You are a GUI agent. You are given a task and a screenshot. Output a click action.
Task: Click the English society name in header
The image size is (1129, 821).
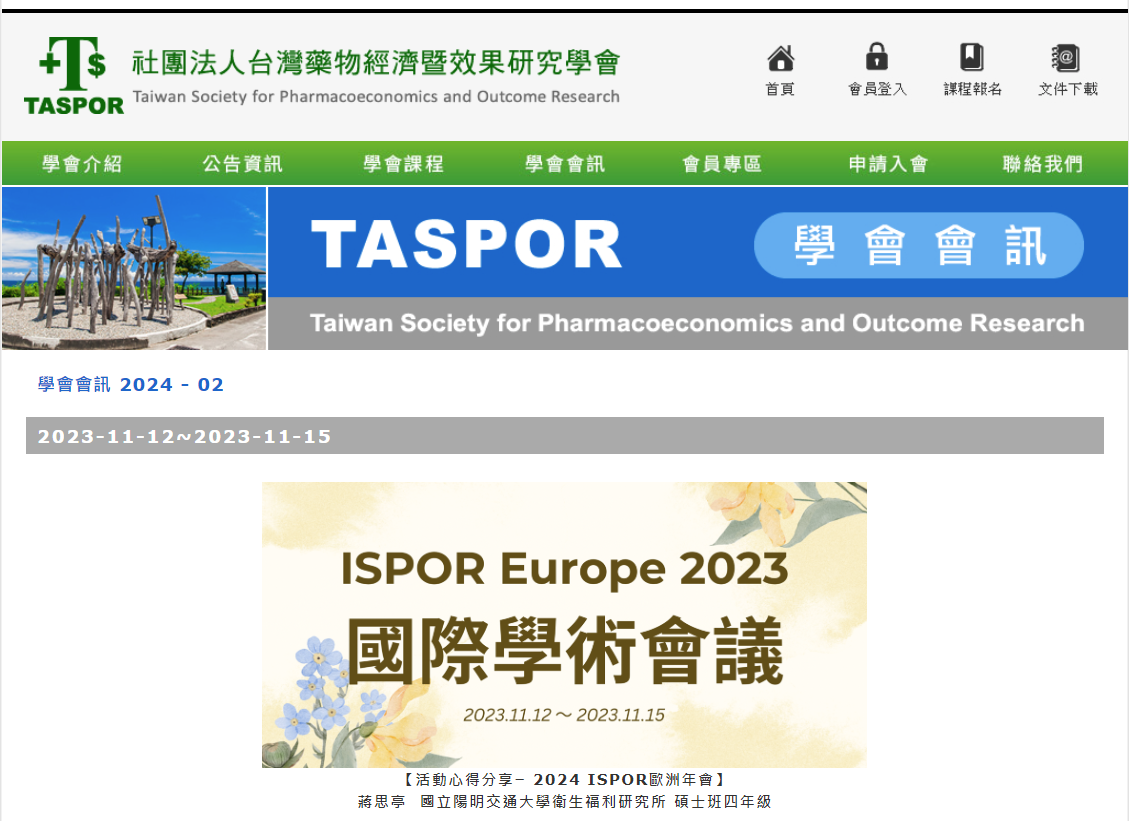point(376,97)
